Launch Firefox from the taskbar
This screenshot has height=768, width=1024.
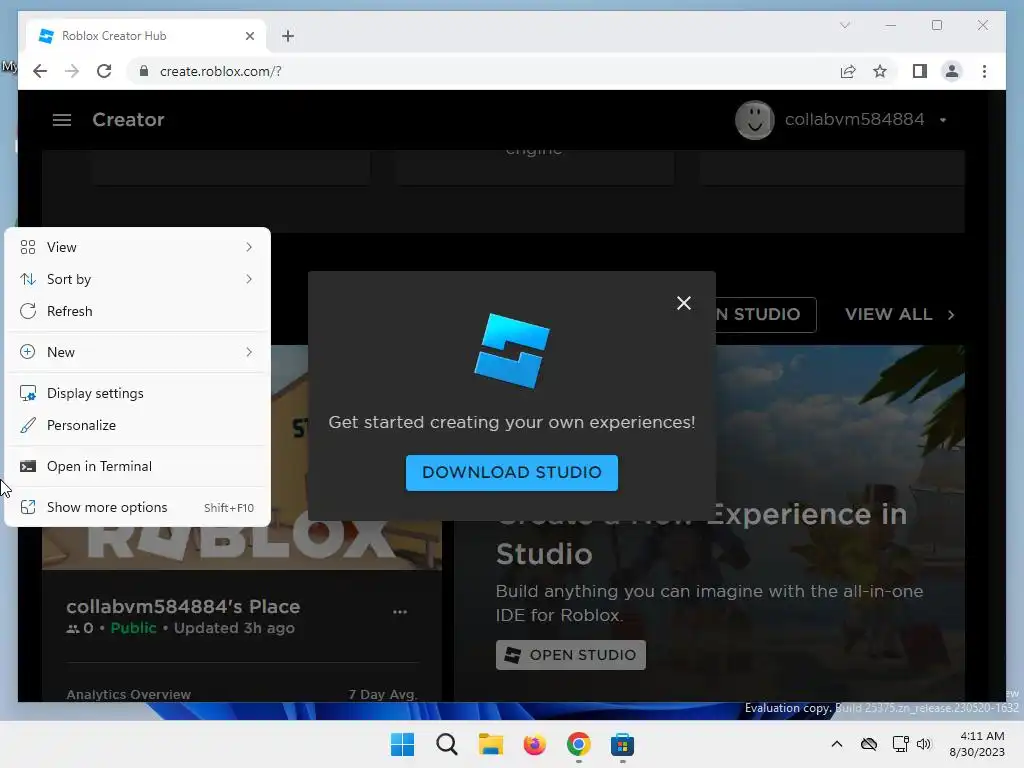click(534, 744)
